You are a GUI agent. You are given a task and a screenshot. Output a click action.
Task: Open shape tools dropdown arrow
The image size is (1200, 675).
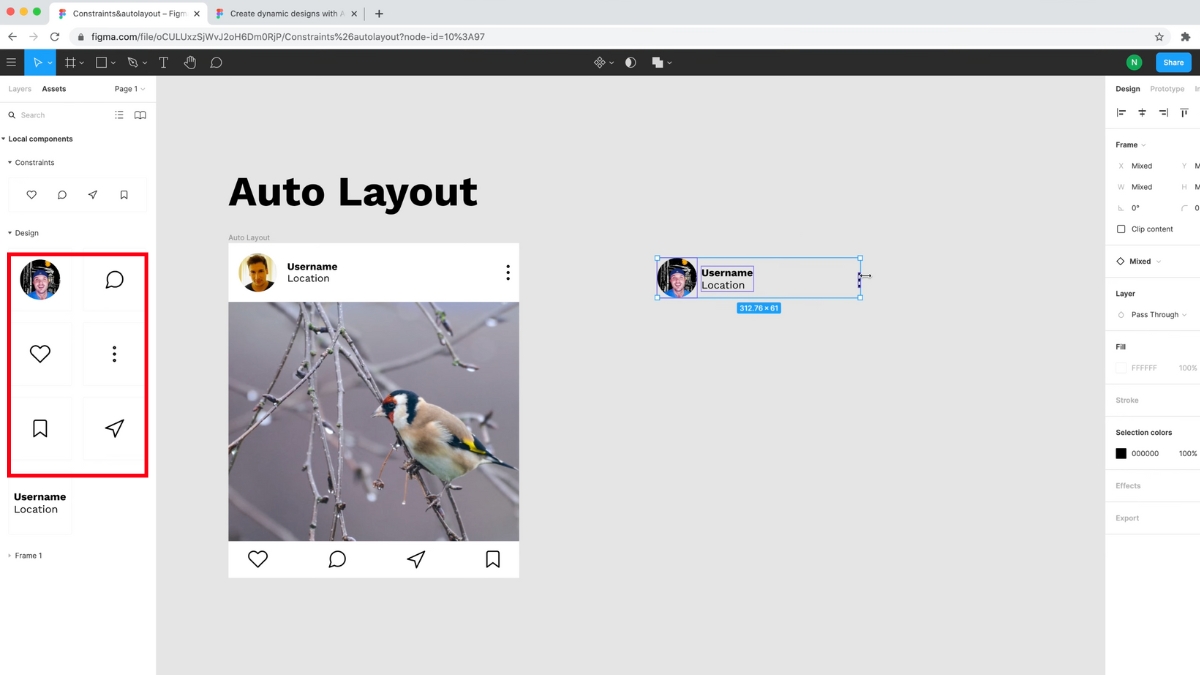coord(113,63)
